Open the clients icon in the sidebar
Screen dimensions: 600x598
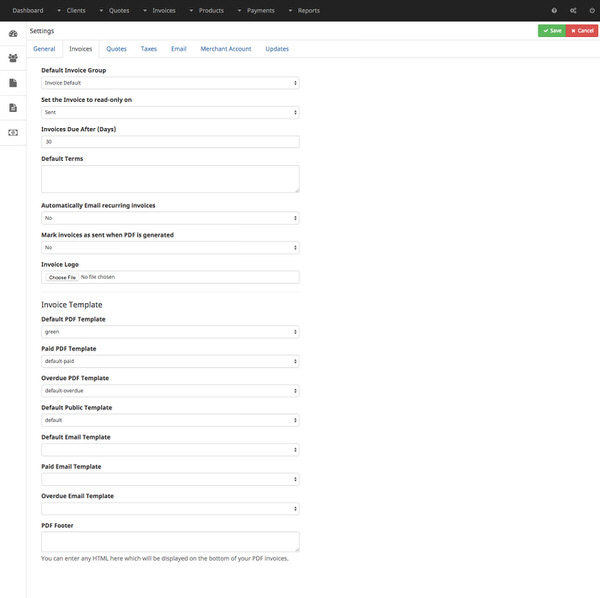click(x=13, y=58)
